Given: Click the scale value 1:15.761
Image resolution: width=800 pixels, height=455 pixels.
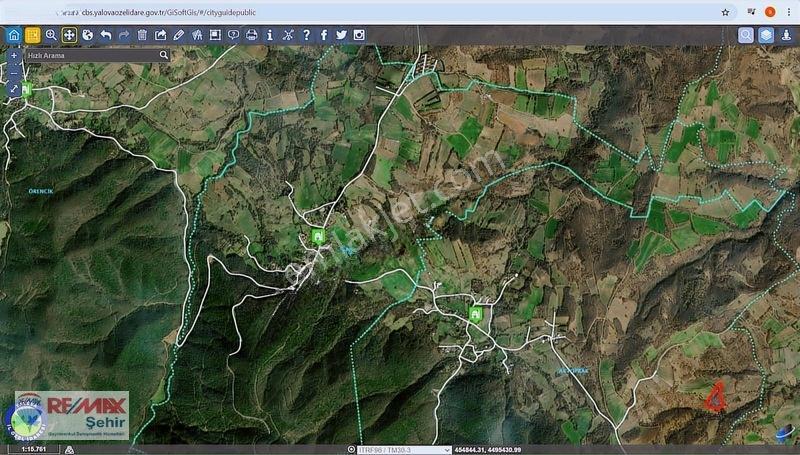Looking at the screenshot, I should click(34, 450).
